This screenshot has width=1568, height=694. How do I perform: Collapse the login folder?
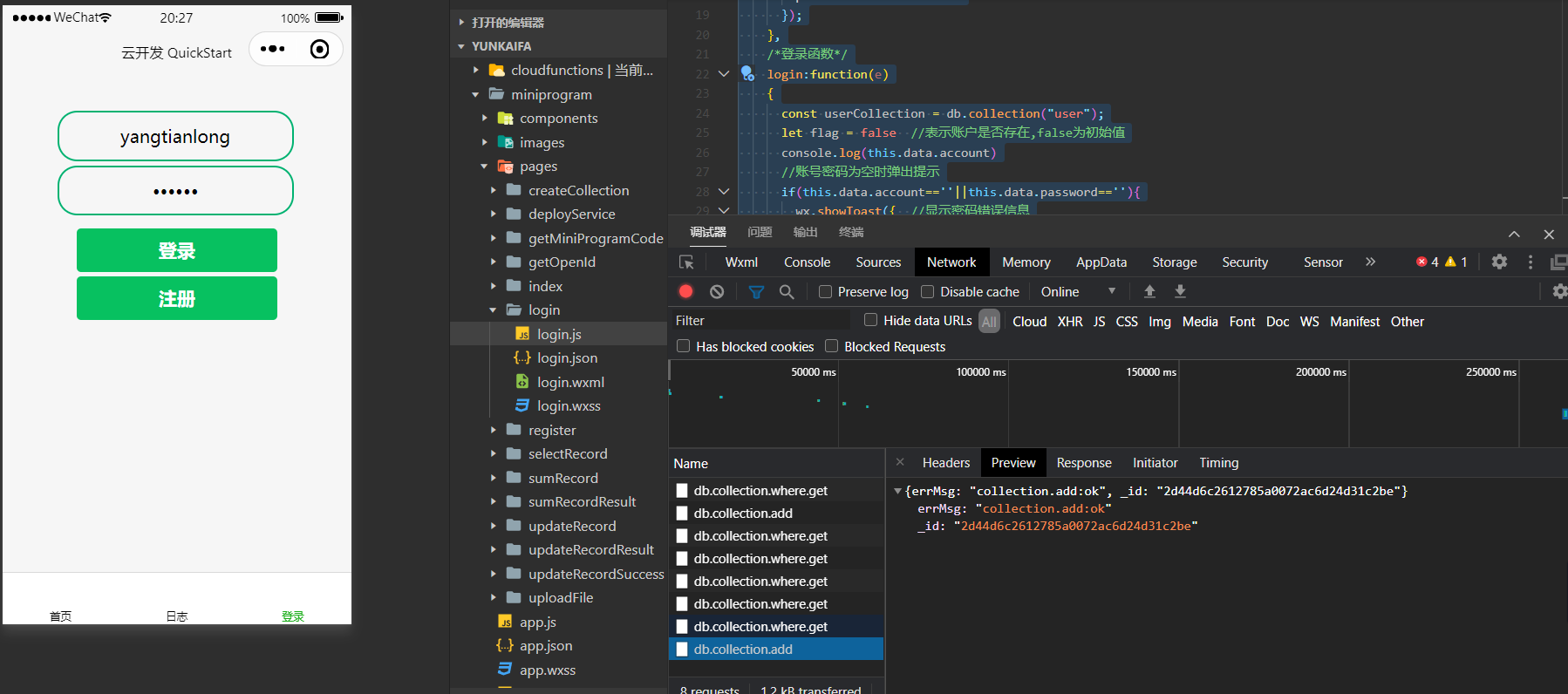[x=493, y=310]
